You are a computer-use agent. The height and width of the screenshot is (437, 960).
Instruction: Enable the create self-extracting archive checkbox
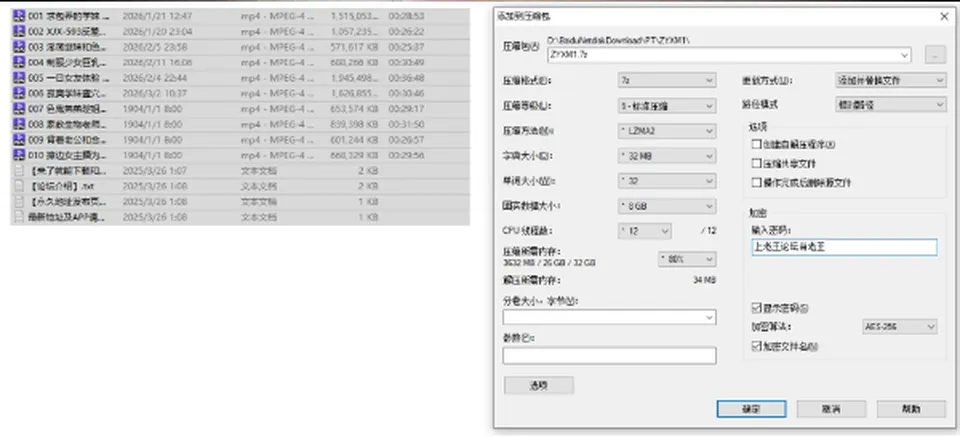tap(756, 145)
